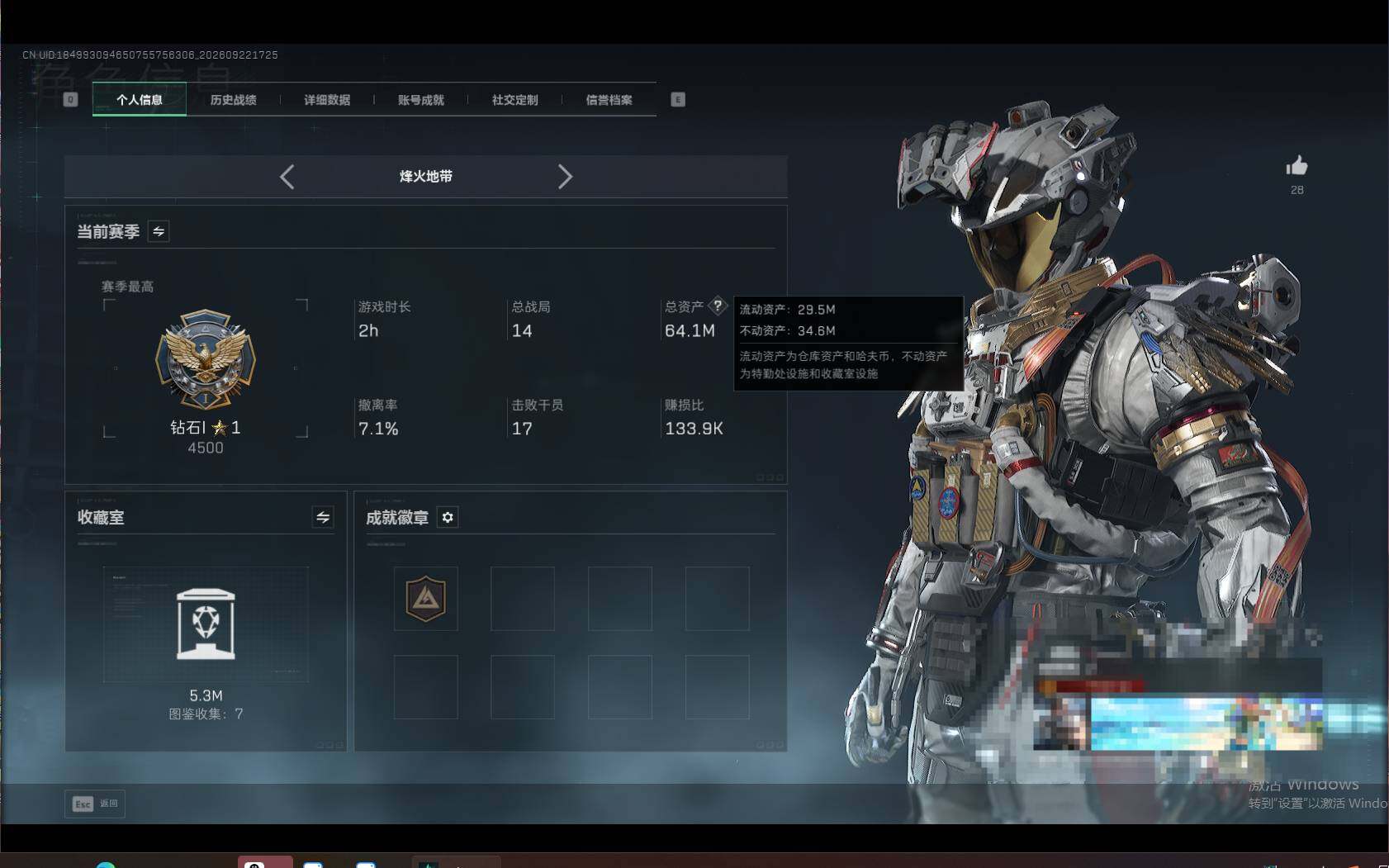
Task: Click the question mark beside 总资产
Action: 718,306
